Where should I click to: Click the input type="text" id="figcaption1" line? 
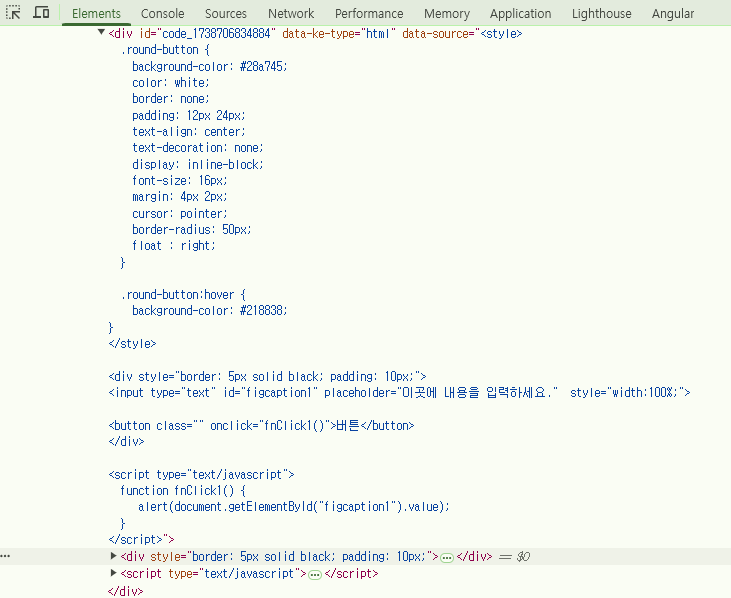point(399,392)
